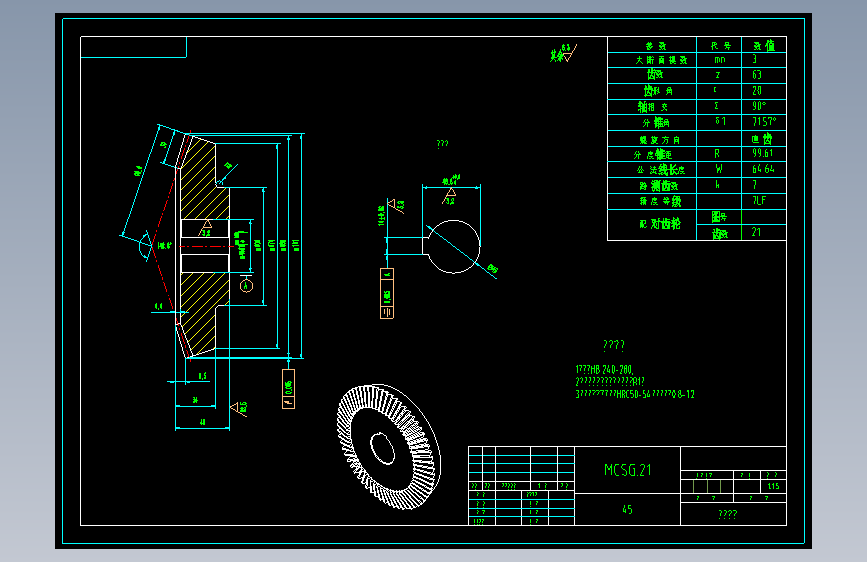The width and height of the screenshot is (867, 562).
Task: Select the 64.64 value in table
Action: pos(763,169)
